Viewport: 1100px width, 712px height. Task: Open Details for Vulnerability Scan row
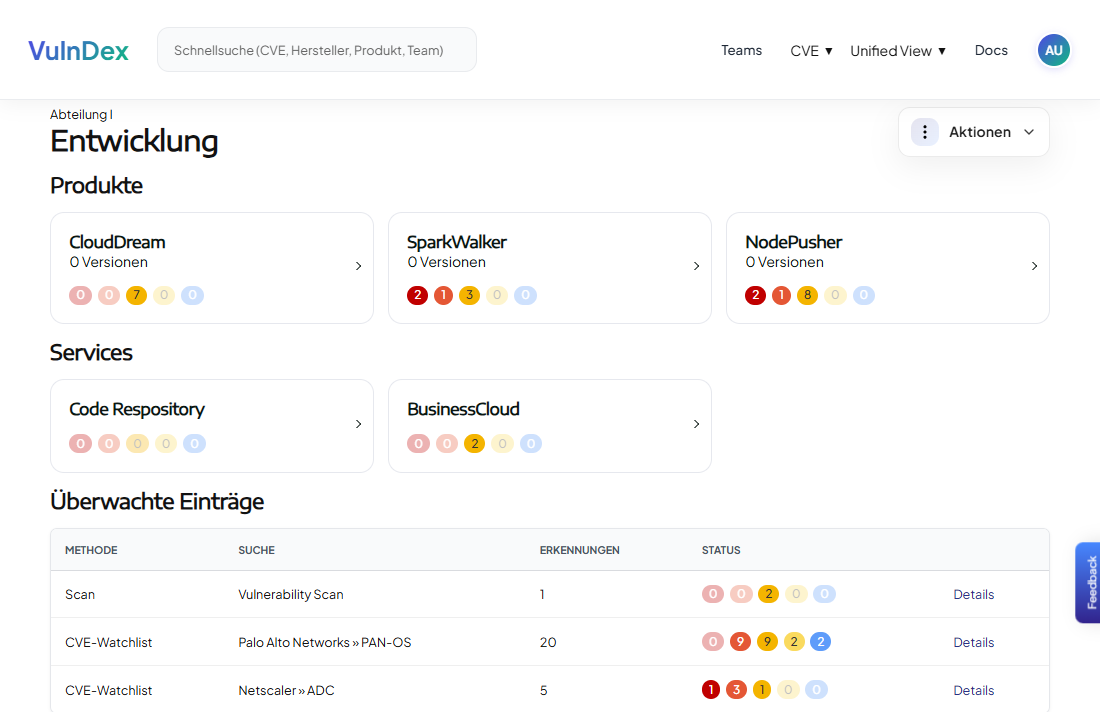click(973, 594)
